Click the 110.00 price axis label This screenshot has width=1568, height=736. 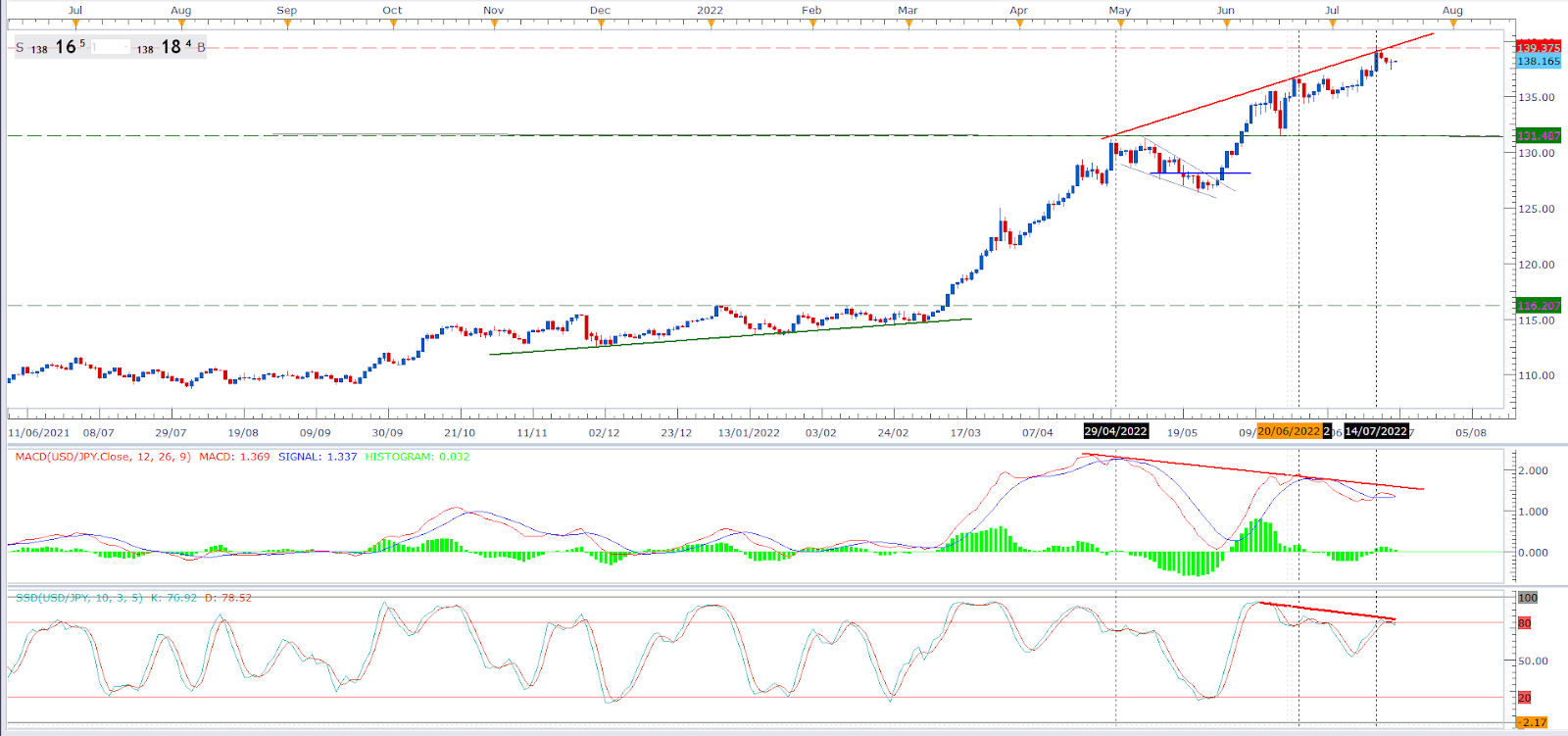point(1537,375)
